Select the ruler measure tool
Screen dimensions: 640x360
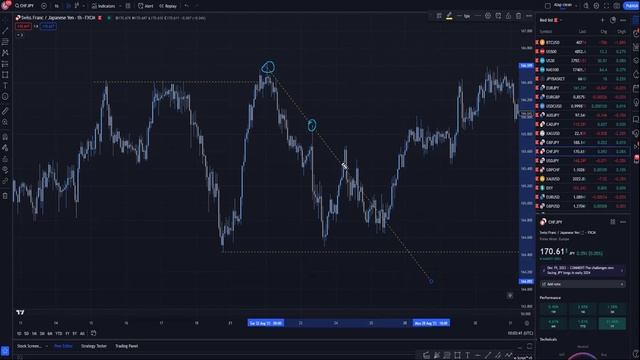coord(5,111)
